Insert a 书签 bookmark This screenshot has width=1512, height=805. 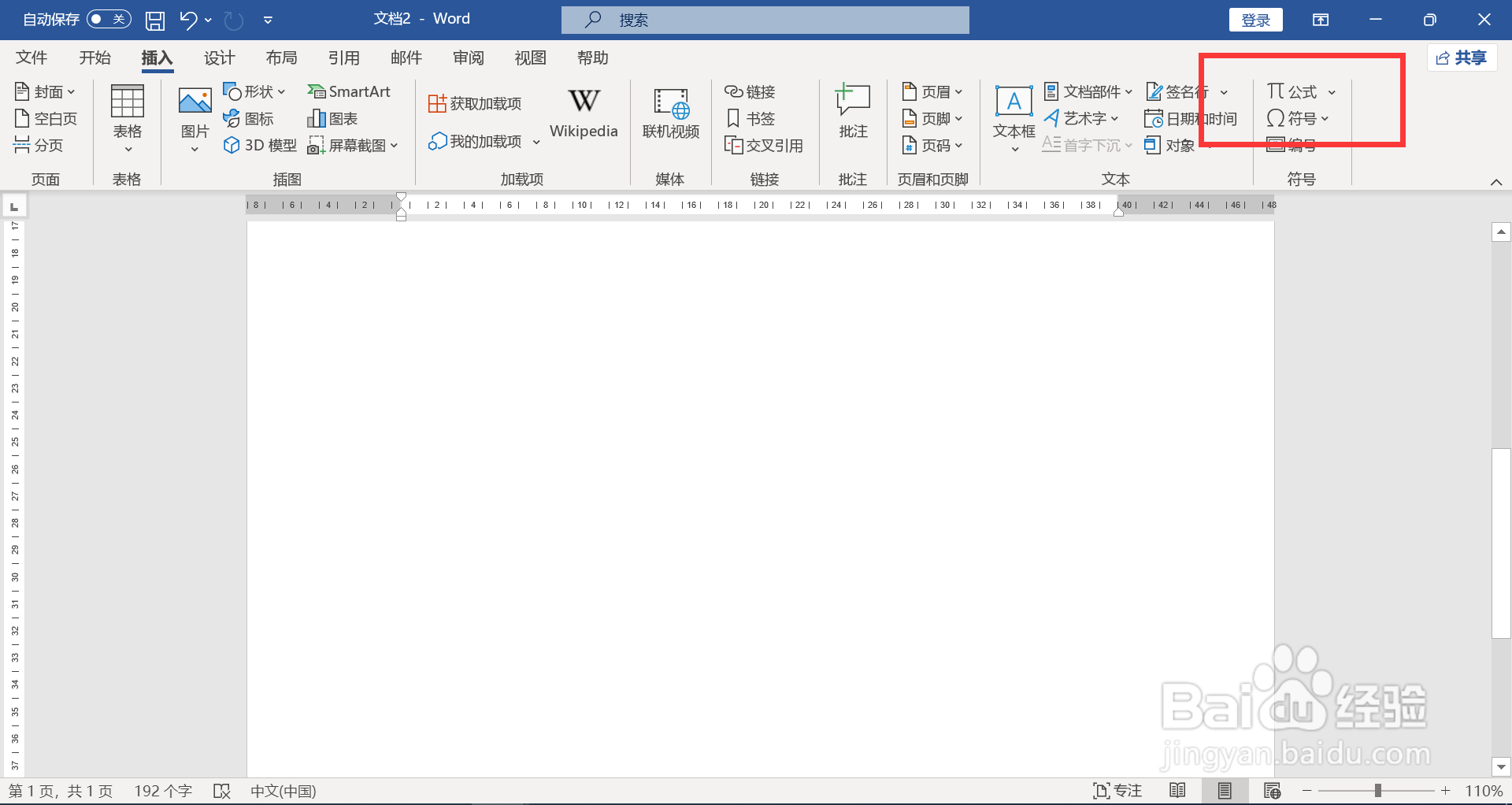coord(750,118)
